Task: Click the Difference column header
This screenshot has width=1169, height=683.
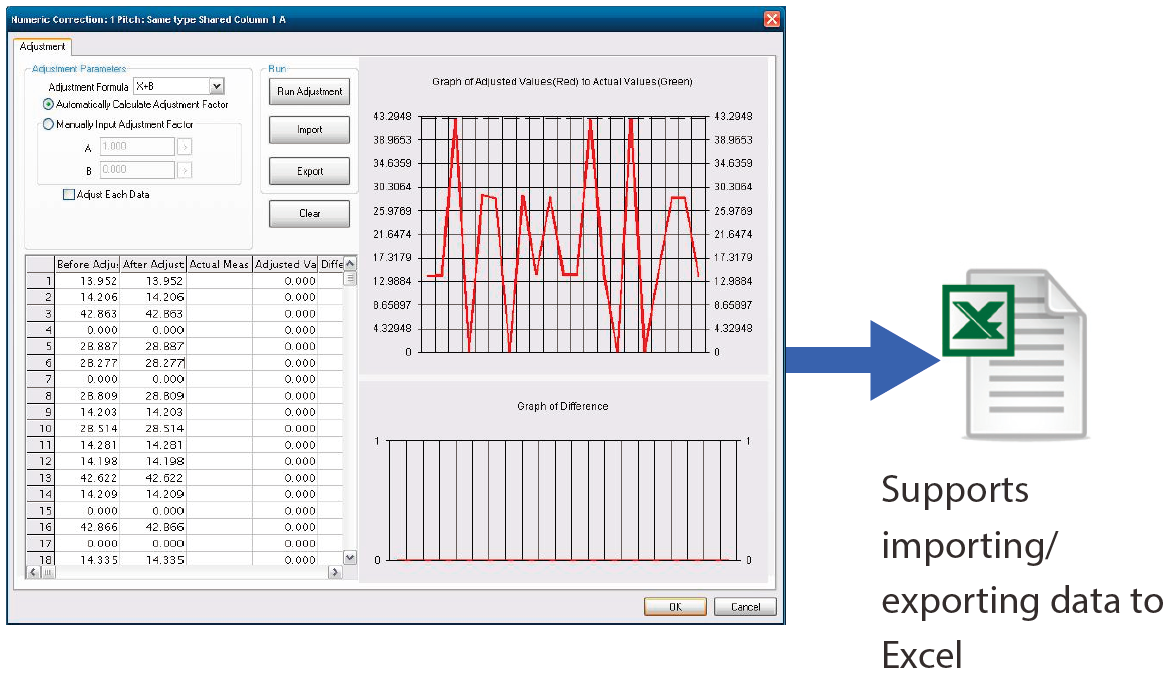Action: tap(331, 264)
